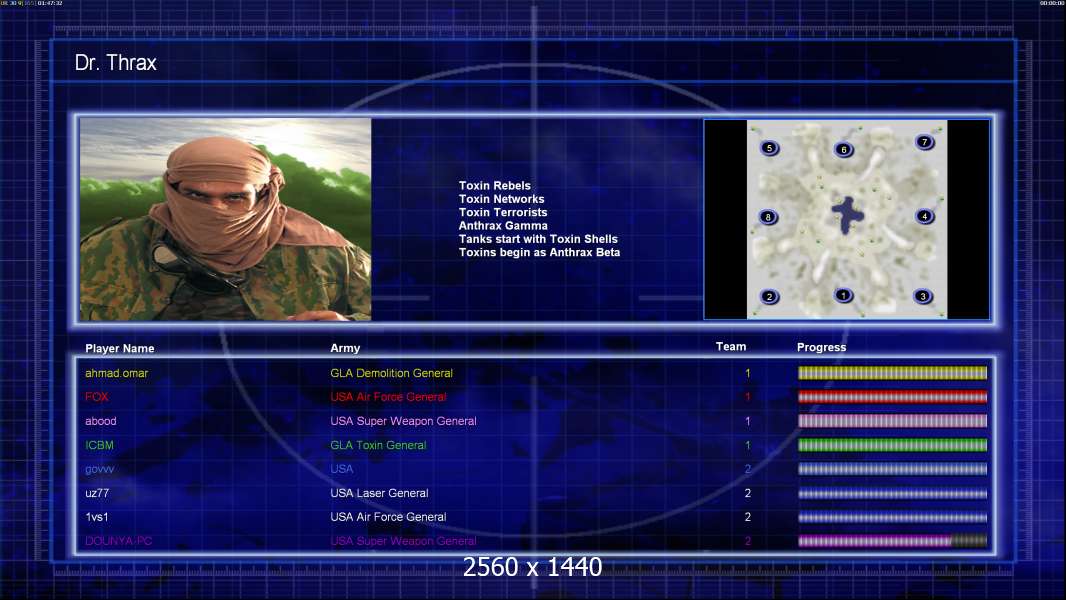The height and width of the screenshot is (600, 1066).
Task: Click ICBM's green progress bar
Action: click(x=892, y=445)
